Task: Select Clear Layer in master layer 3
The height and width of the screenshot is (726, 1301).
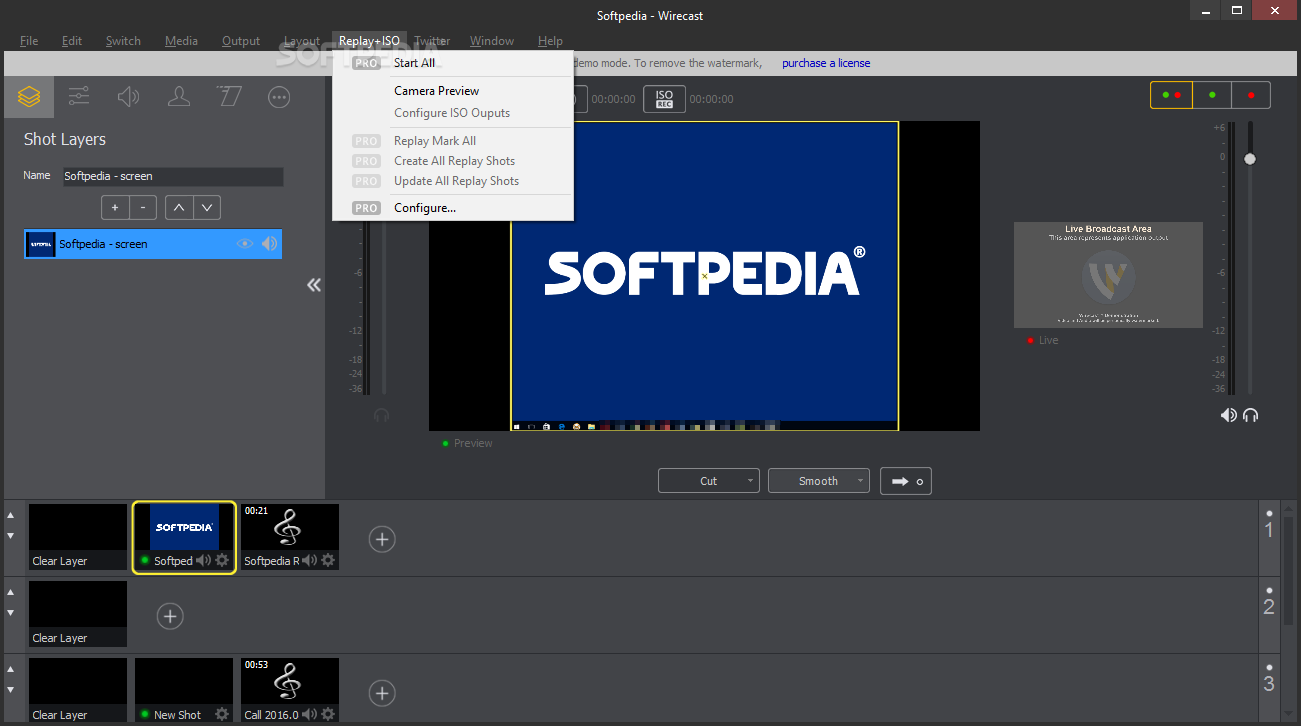Action: [78, 690]
